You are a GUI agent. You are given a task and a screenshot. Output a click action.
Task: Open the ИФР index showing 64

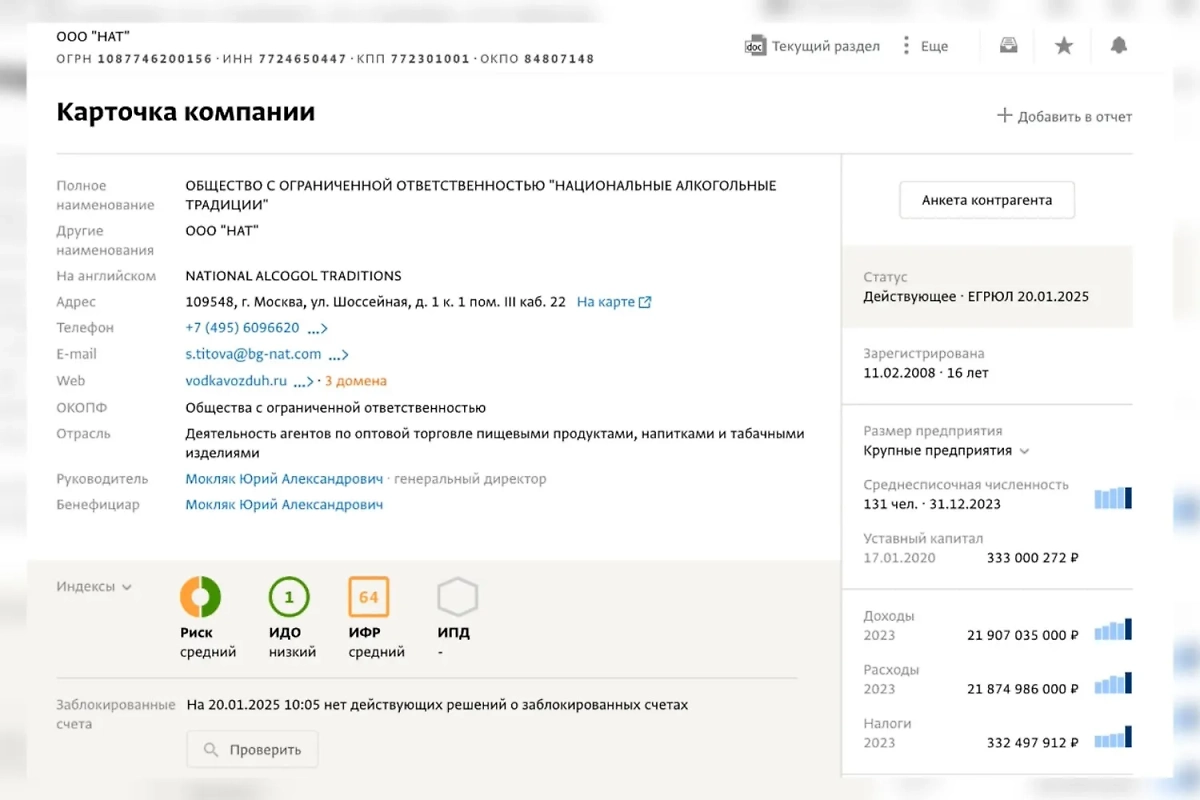pyautogui.click(x=368, y=596)
